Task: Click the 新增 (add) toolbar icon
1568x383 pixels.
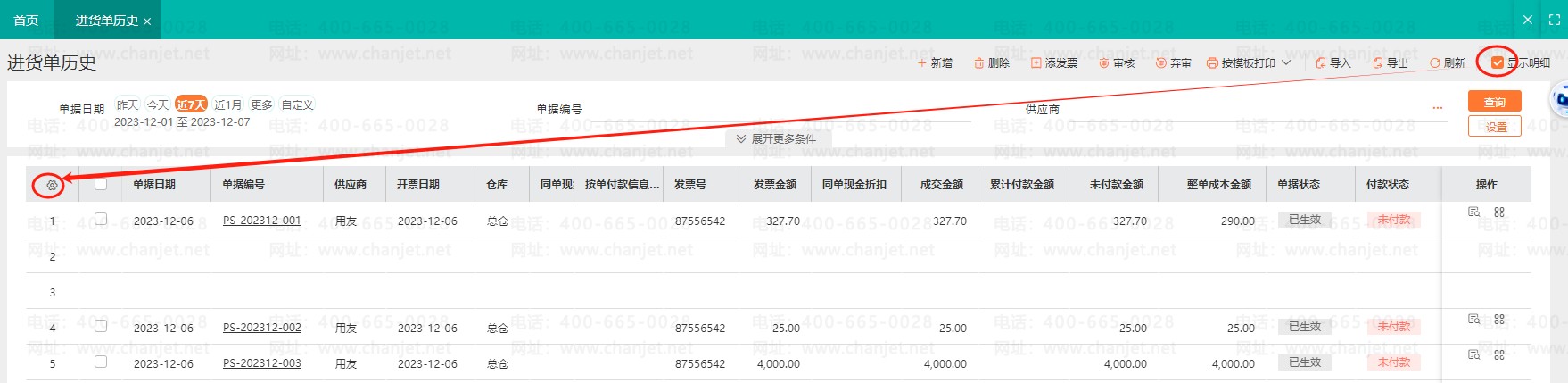Action: (922, 63)
